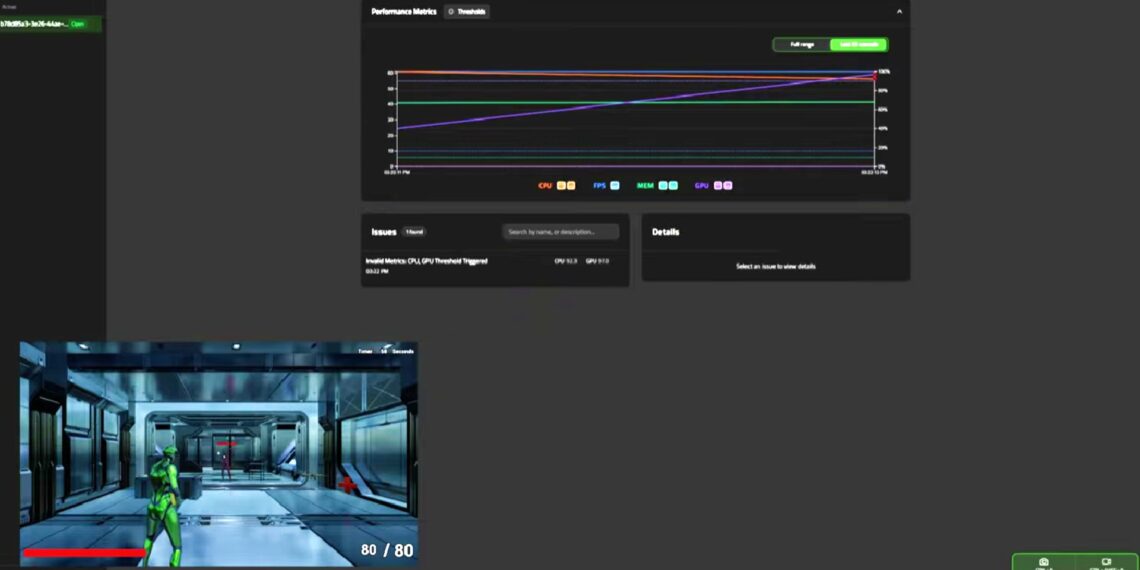Toggle first orange CPU legend box
Screen dimensions: 1140x570
(x=561, y=186)
